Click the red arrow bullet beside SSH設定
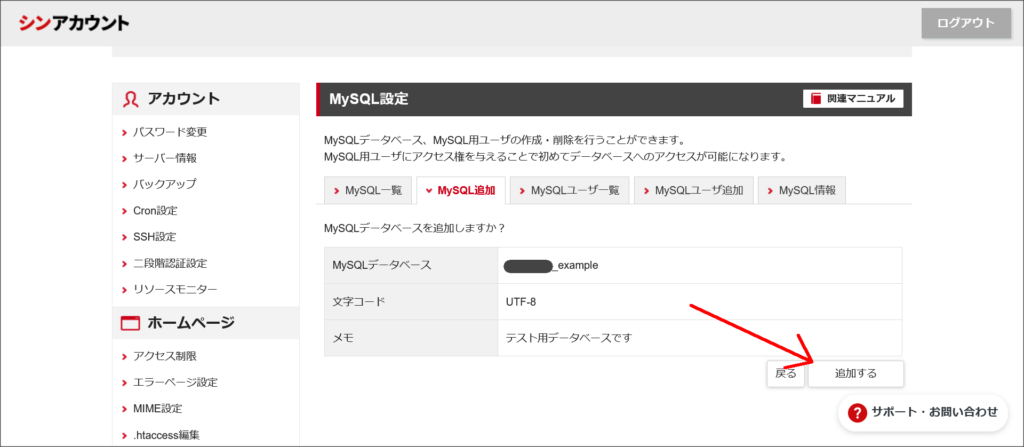 124,238
